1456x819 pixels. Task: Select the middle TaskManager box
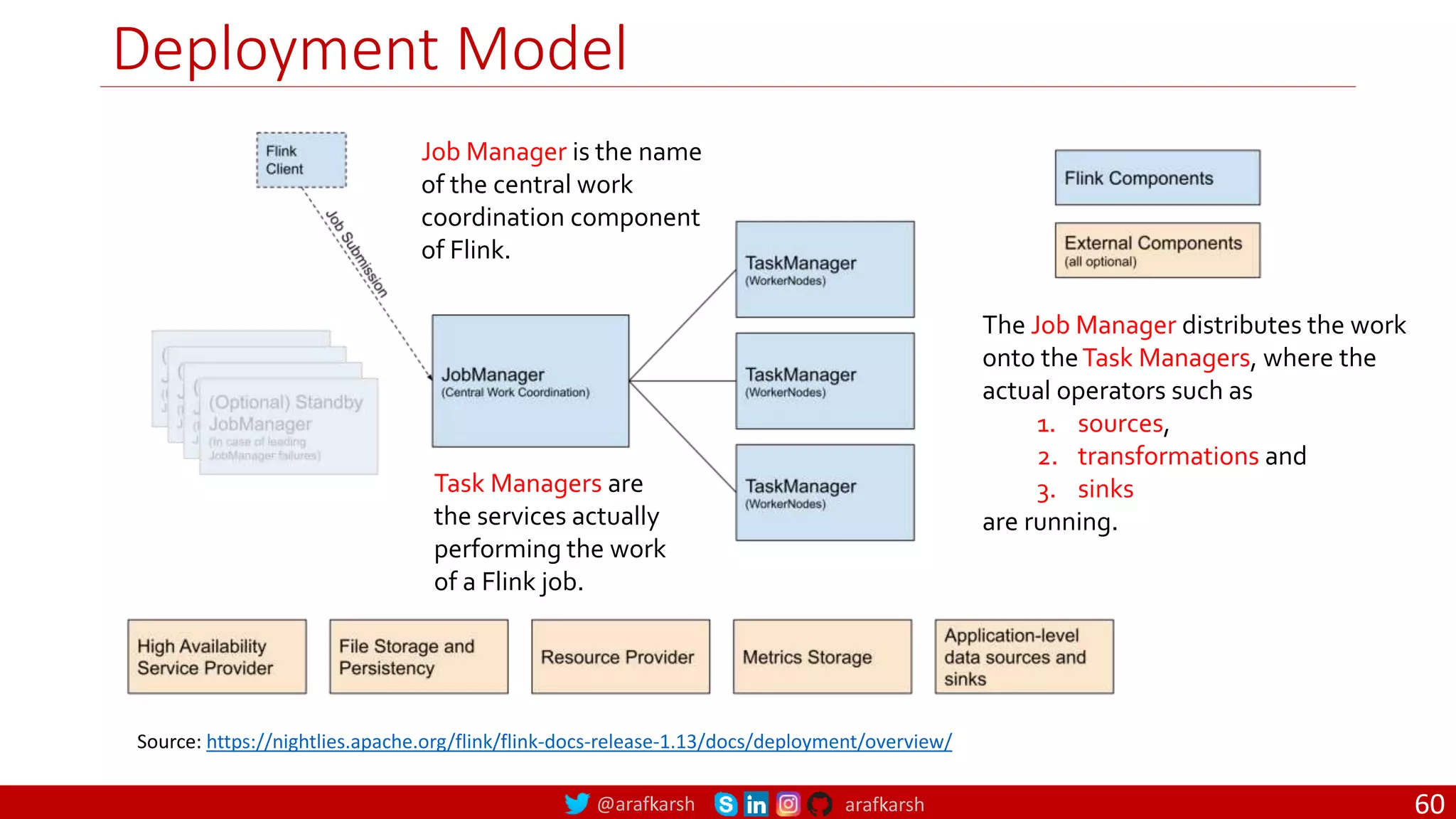[x=825, y=381]
